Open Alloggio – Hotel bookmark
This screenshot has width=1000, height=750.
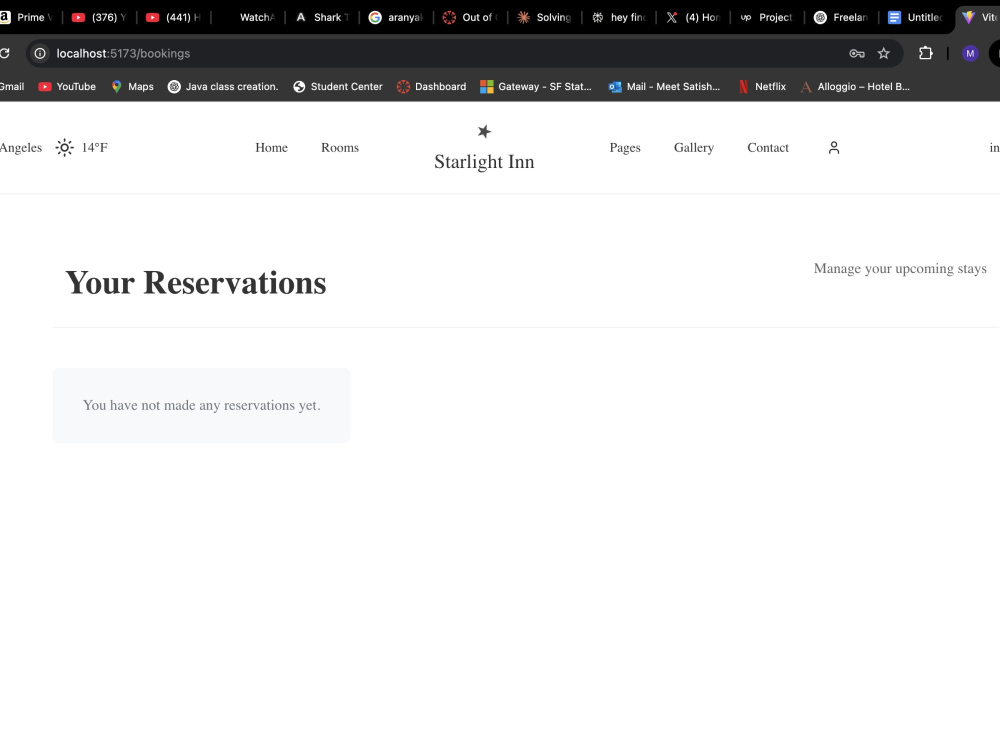coord(855,87)
